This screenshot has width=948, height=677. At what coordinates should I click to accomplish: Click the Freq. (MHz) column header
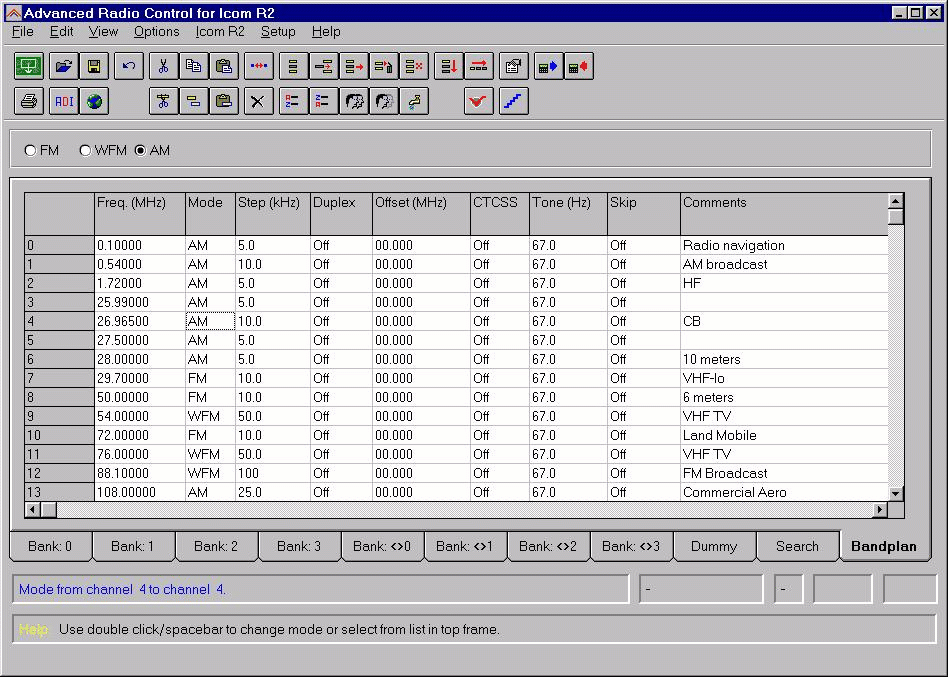[140, 214]
